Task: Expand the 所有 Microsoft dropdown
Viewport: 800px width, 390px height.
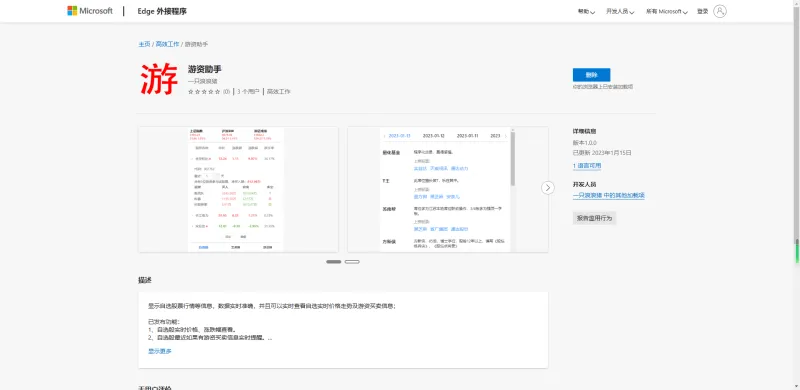Action: 667,11
